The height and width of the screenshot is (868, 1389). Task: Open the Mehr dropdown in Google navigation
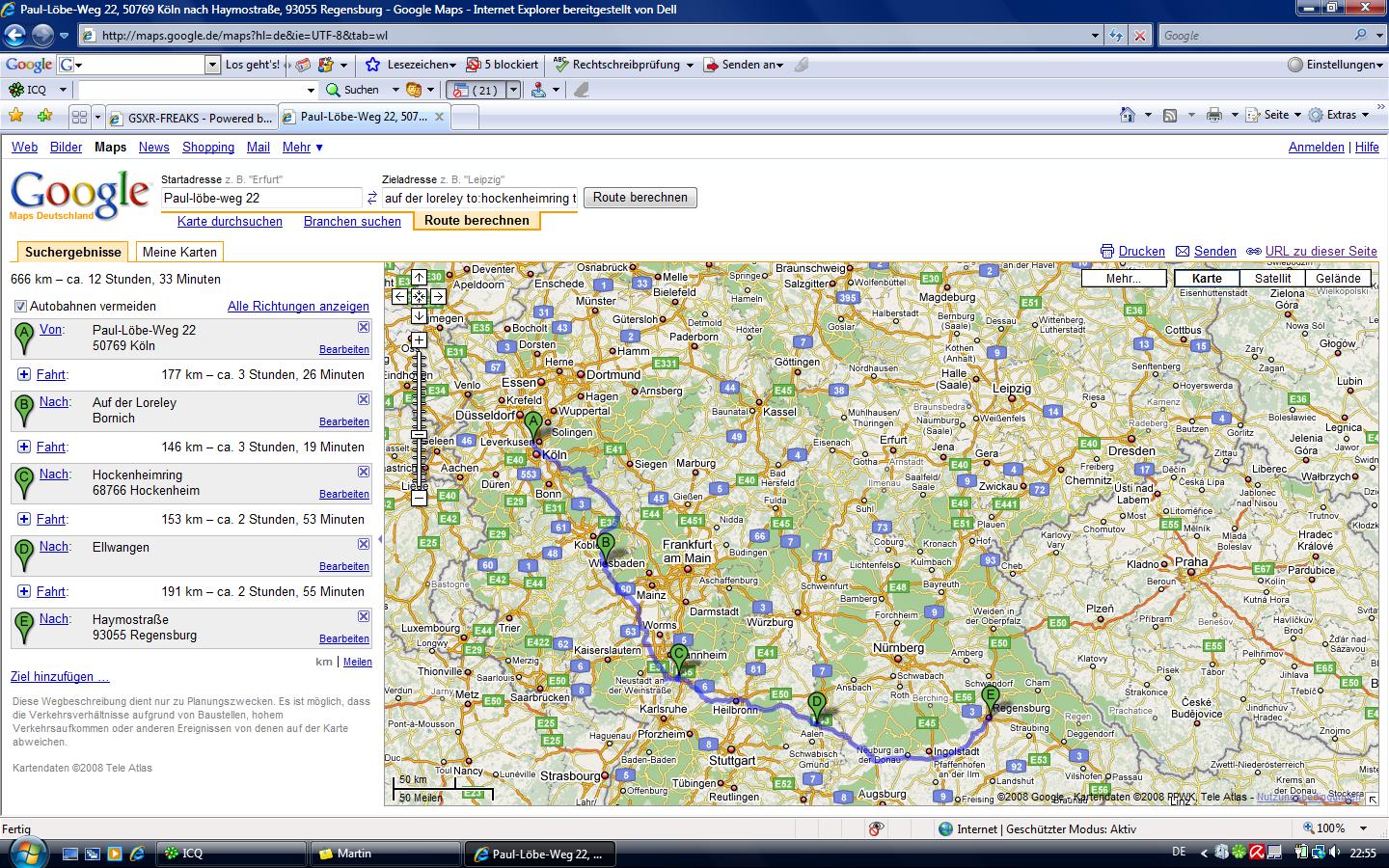[x=302, y=148]
